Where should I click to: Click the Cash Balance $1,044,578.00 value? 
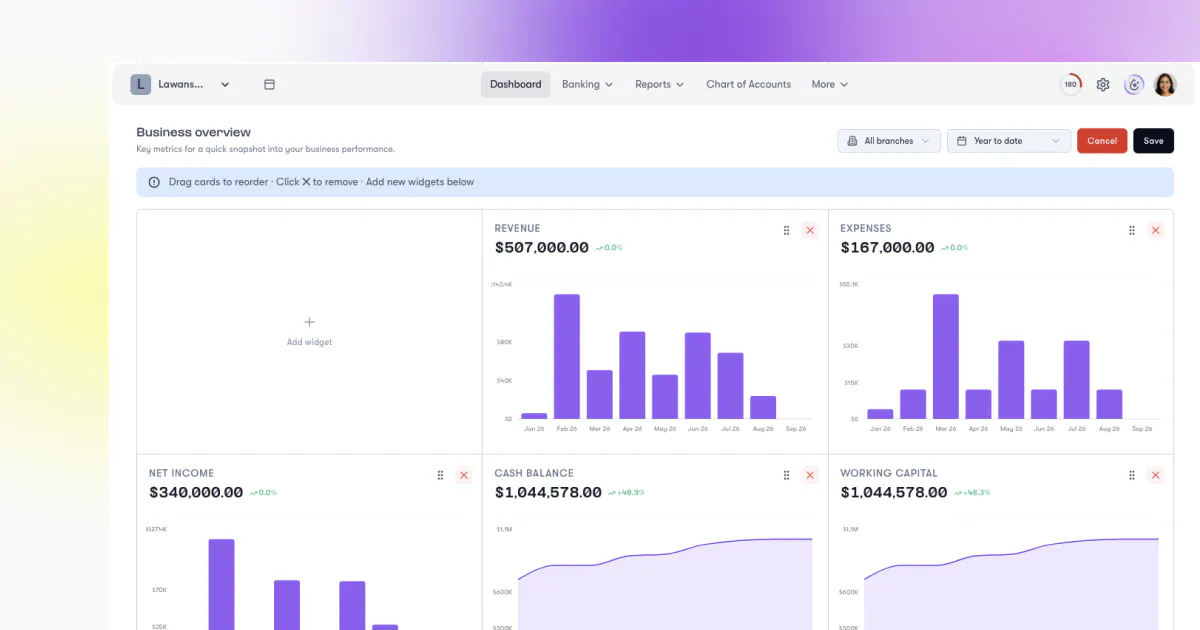click(548, 493)
